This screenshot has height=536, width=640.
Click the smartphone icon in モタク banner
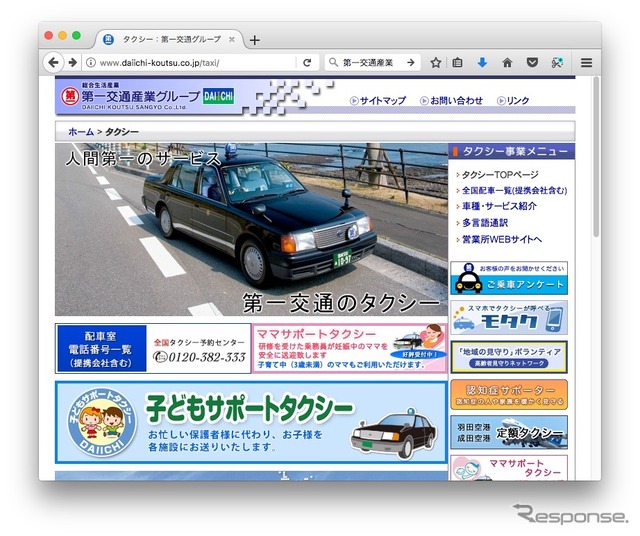tap(554, 319)
